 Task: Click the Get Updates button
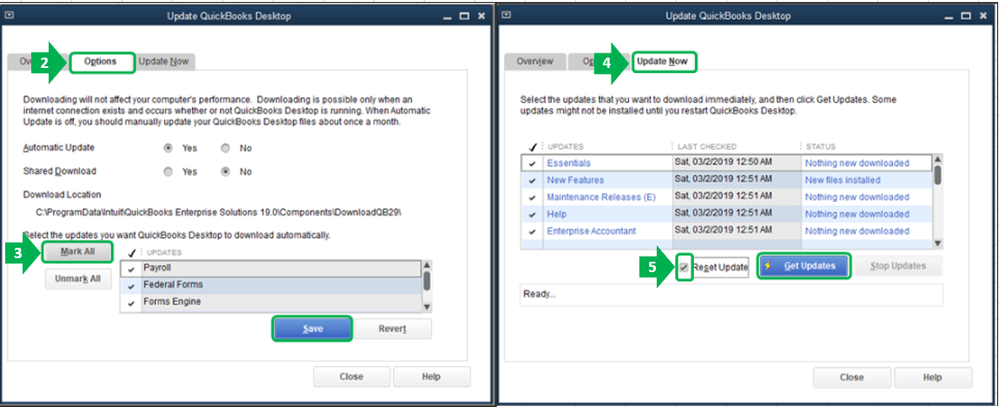[x=804, y=266]
